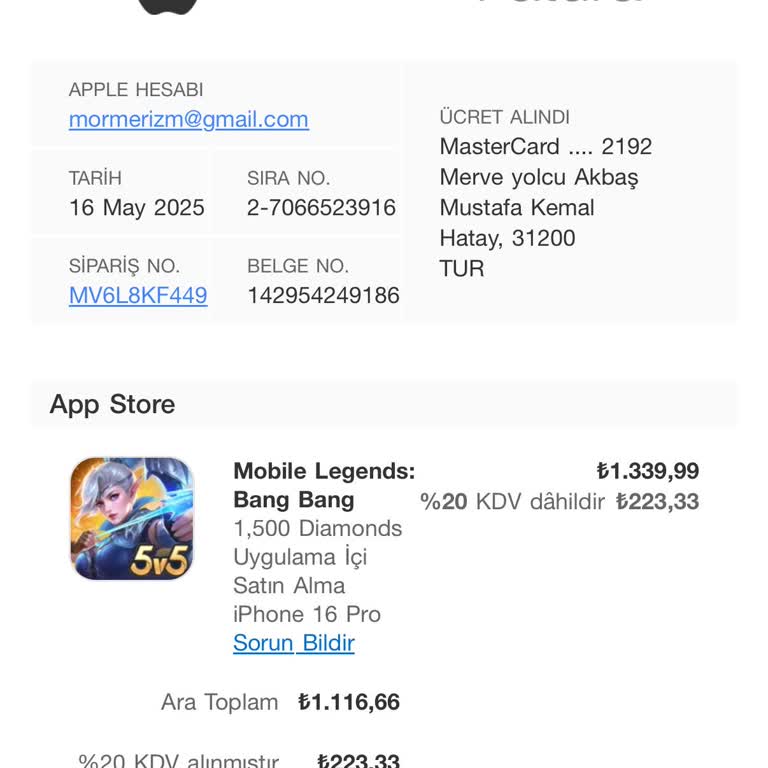Click the ₺1.339,99 item price
Image resolution: width=768 pixels, height=768 pixels.
647,471
